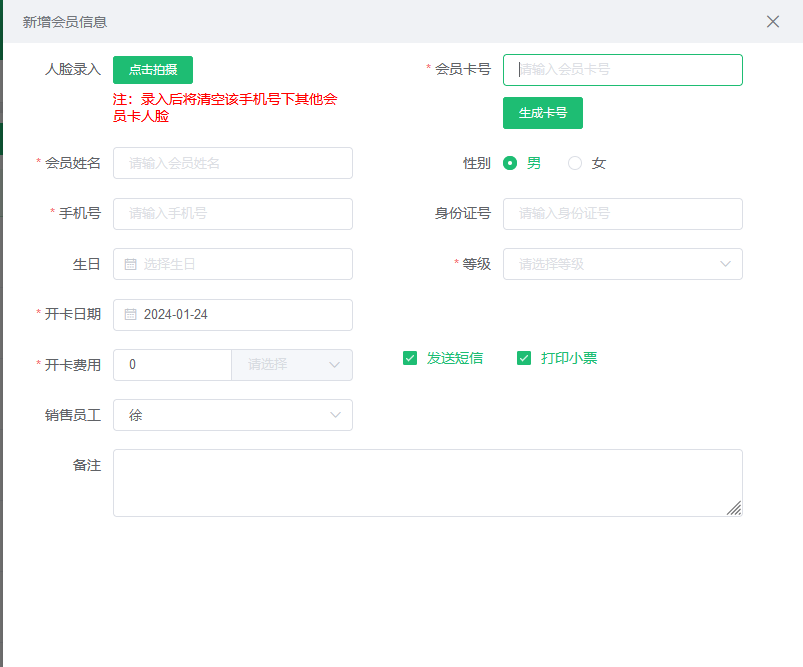803x667 pixels.
Task: Open the 等级 membership level dropdown
Action: pos(622,264)
